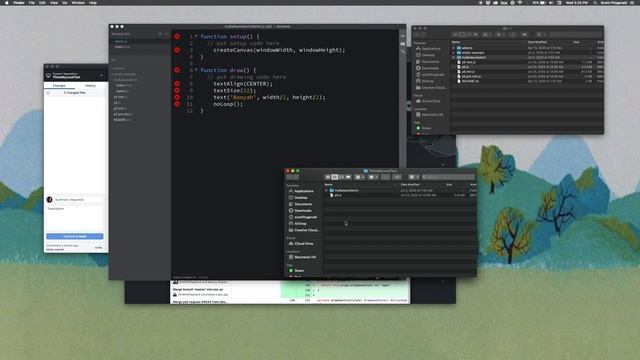Open Downloads in front Finder sidebar
The height and width of the screenshot is (360, 640).
[x=300, y=211]
